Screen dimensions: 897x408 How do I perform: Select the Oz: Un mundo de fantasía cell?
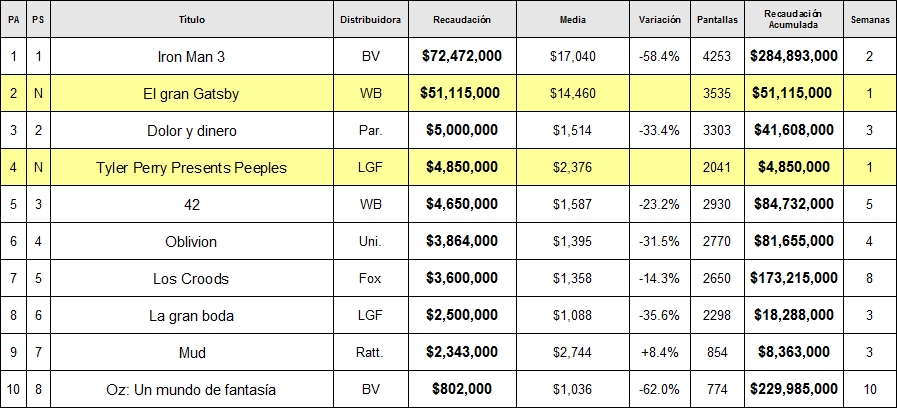pyautogui.click(x=192, y=390)
